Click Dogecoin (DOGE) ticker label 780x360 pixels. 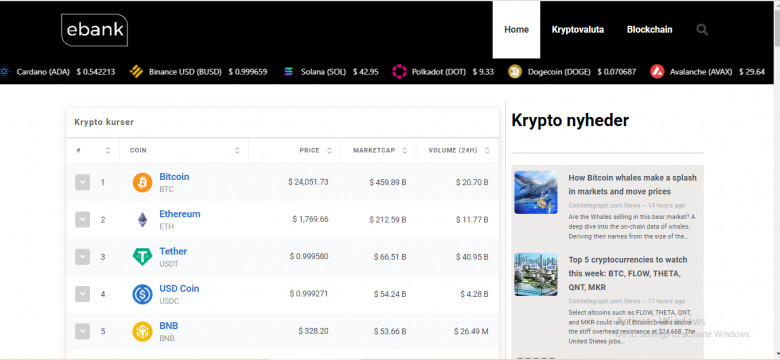[x=559, y=72]
